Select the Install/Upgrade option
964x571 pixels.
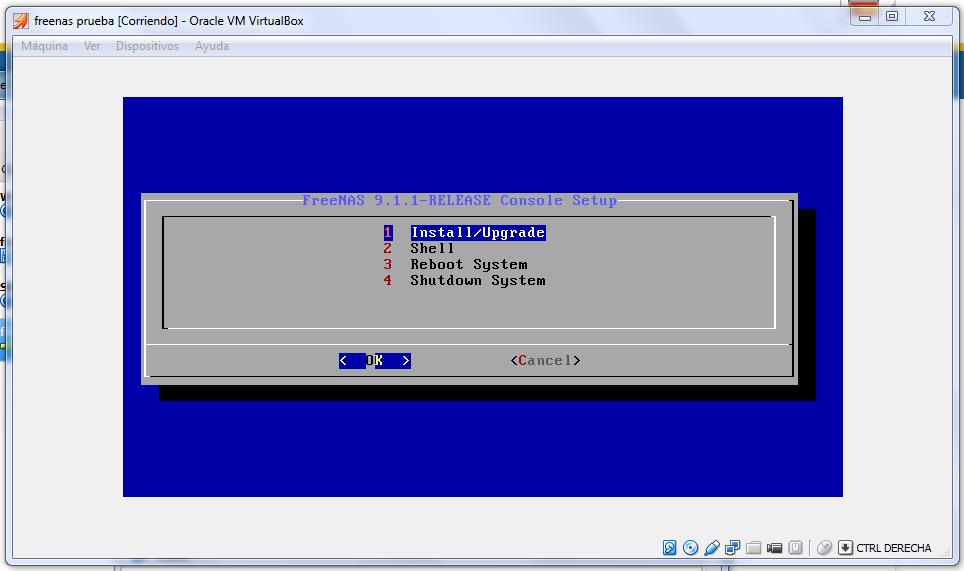(x=477, y=233)
